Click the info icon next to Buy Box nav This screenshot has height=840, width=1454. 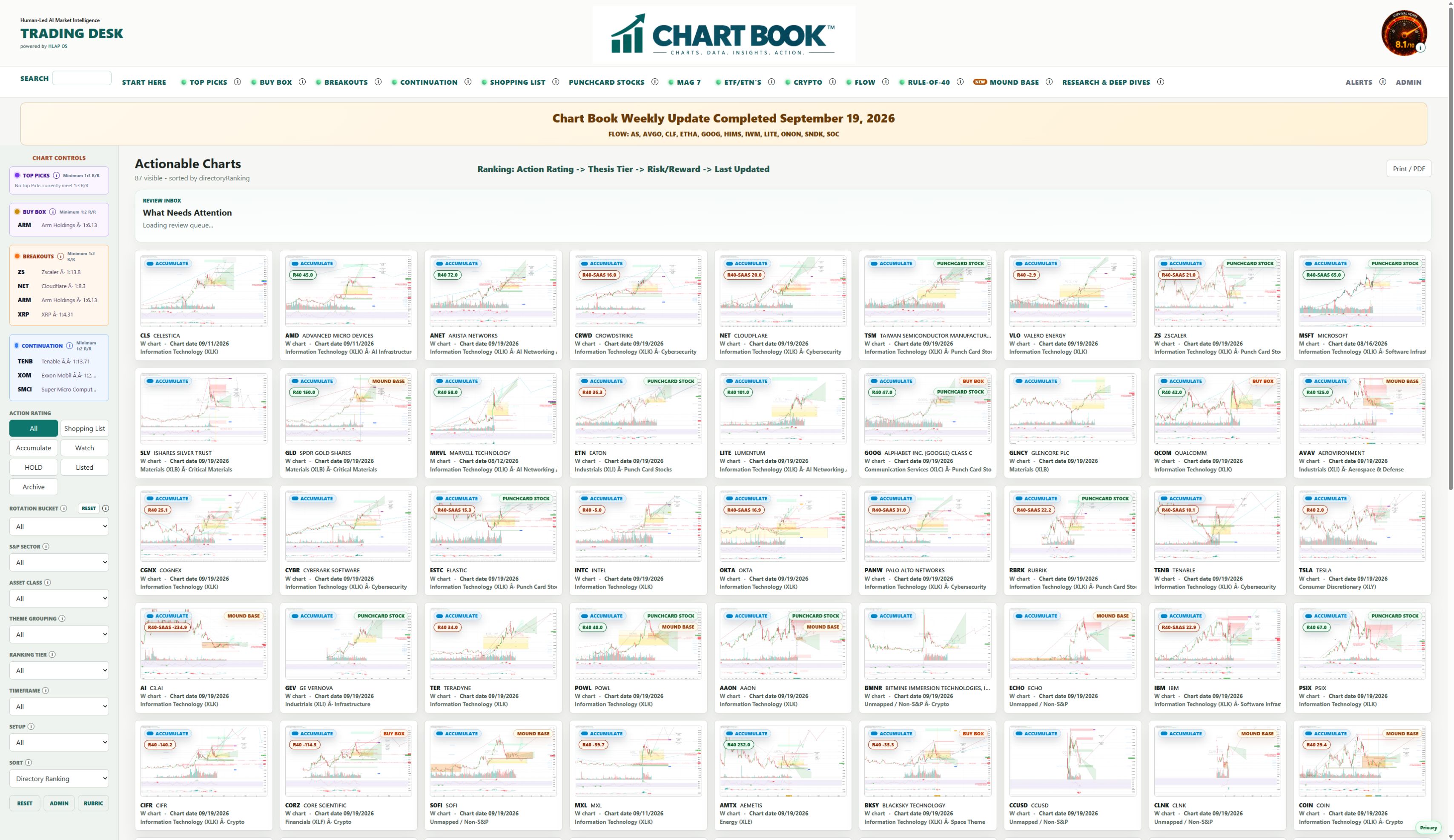(302, 82)
